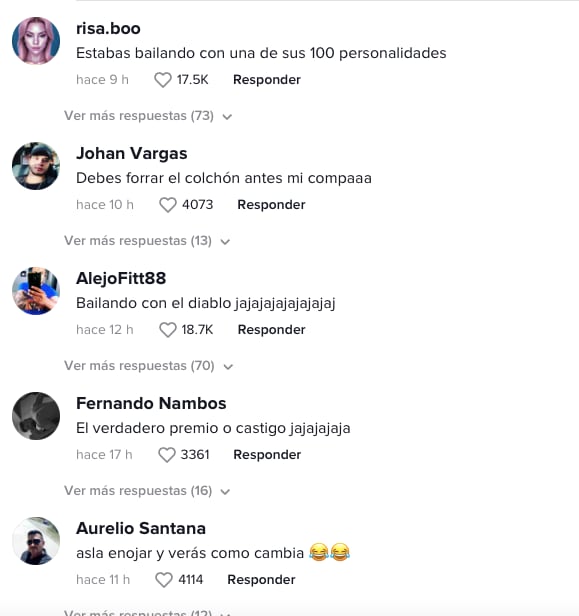Select Responder under Fernando Nambos's comment
Screen dimensions: 579x616
tap(267, 455)
